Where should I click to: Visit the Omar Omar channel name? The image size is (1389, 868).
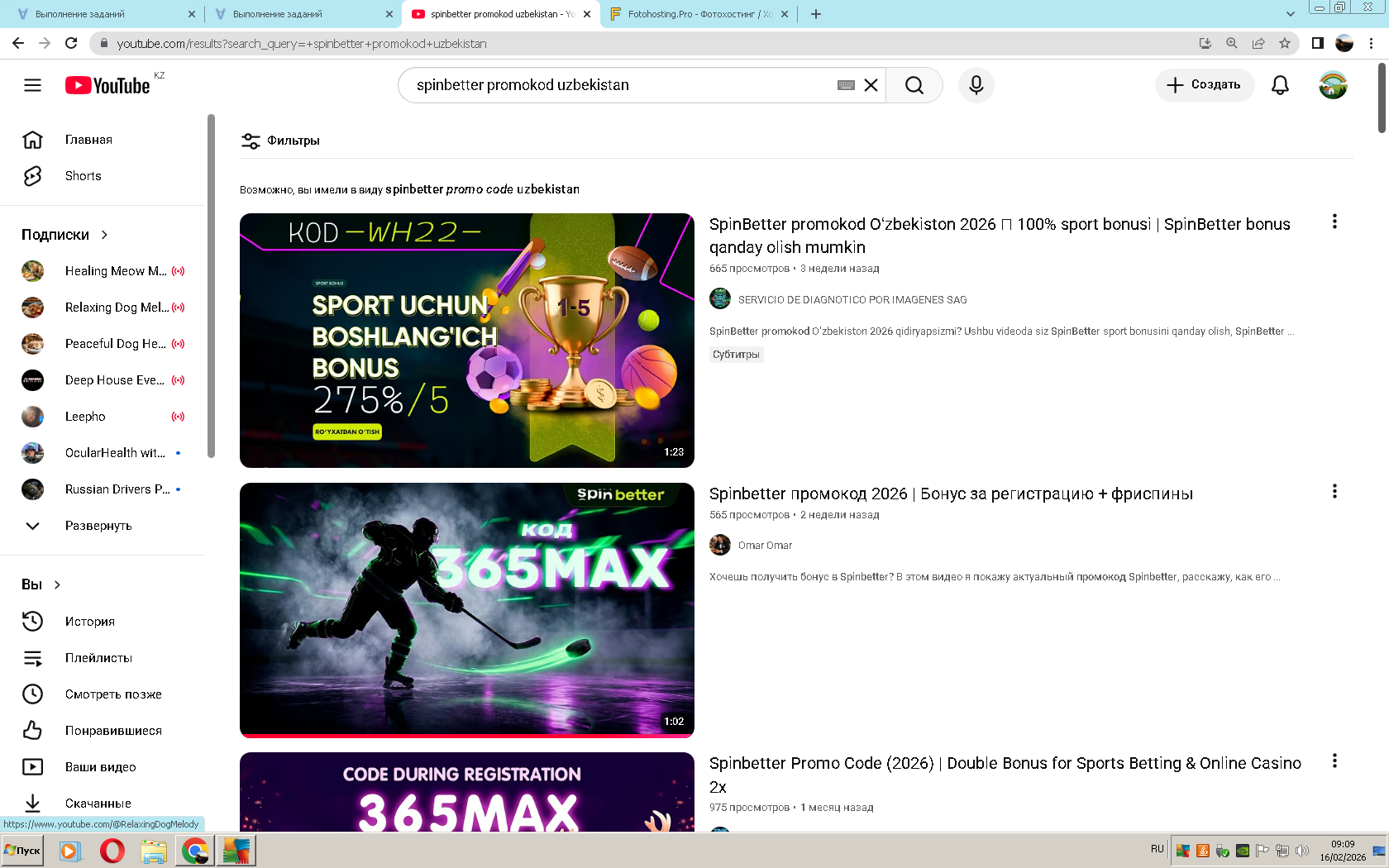point(765,546)
